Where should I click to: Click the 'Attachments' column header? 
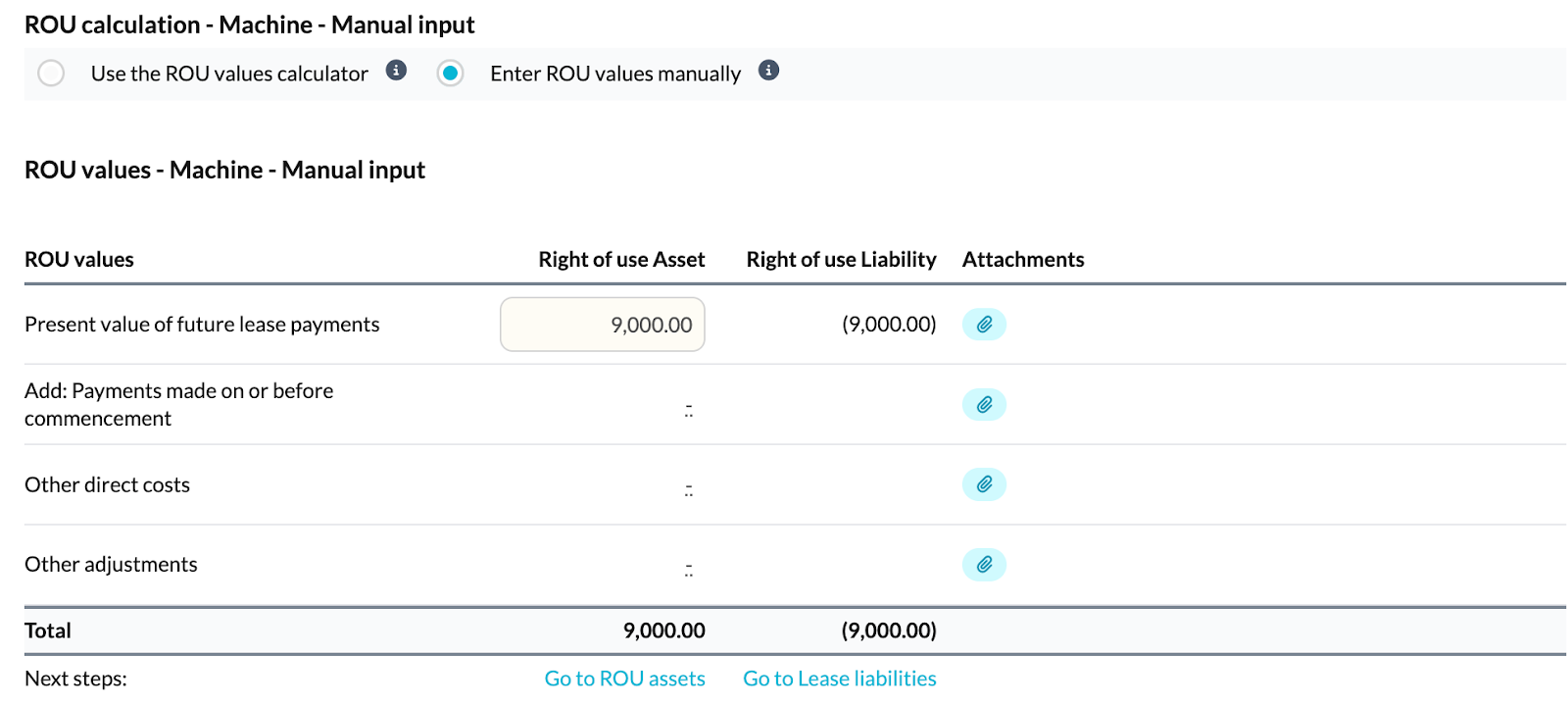(1023, 260)
